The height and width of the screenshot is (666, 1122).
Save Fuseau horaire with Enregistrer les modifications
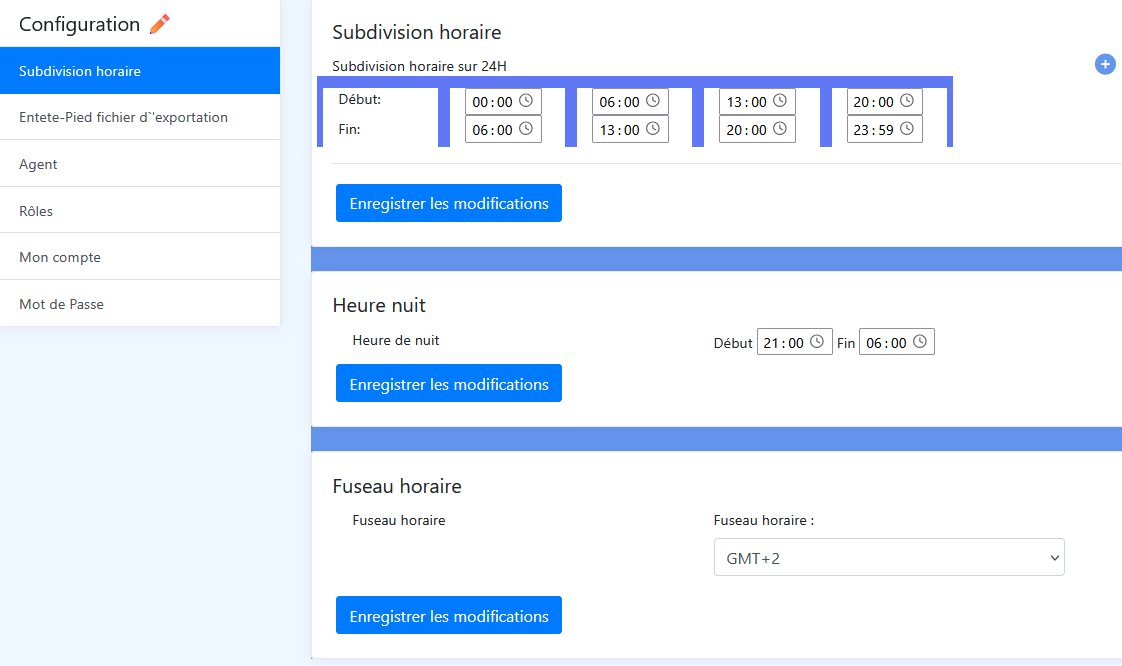coord(449,615)
